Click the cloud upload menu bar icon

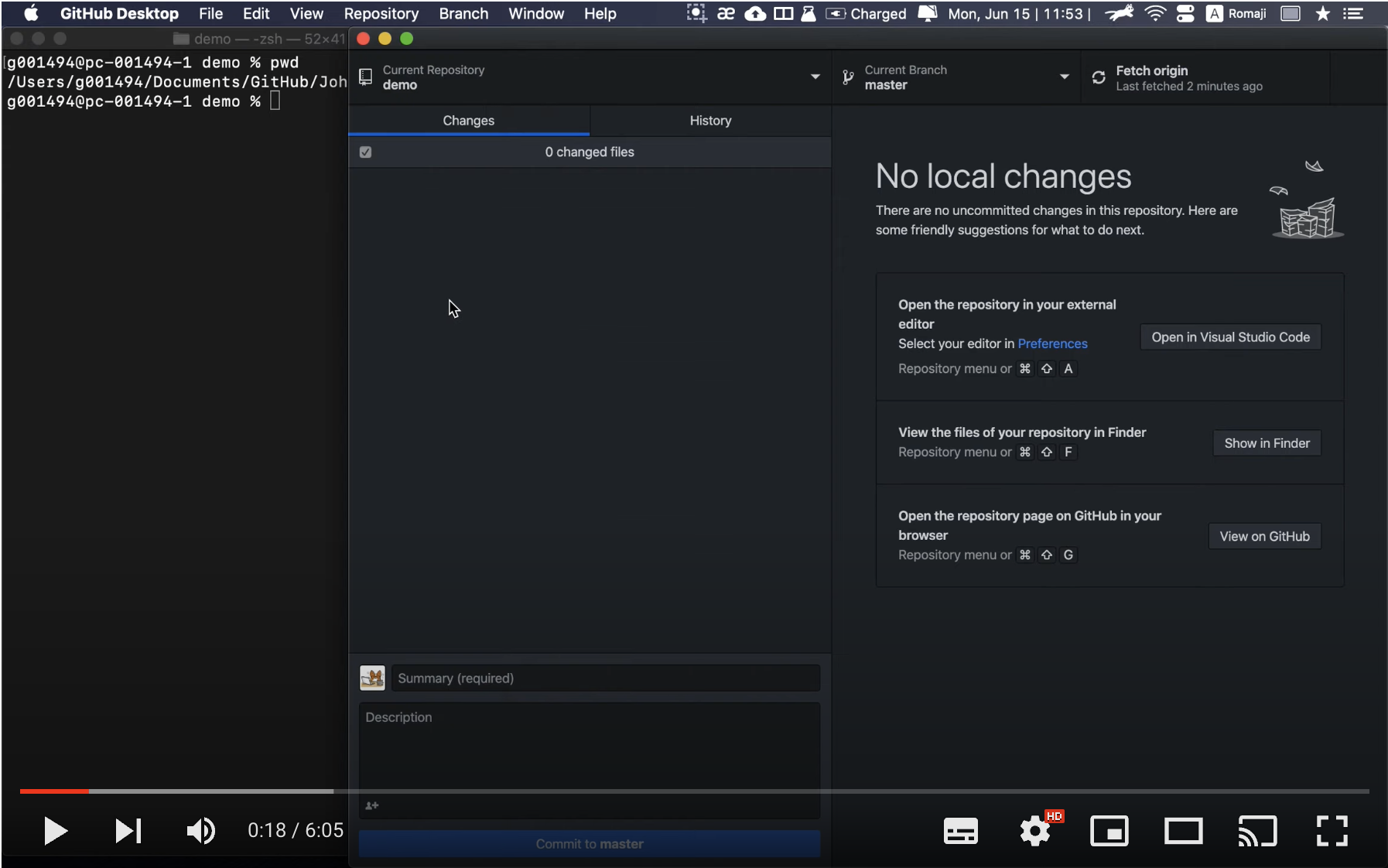[x=755, y=13]
